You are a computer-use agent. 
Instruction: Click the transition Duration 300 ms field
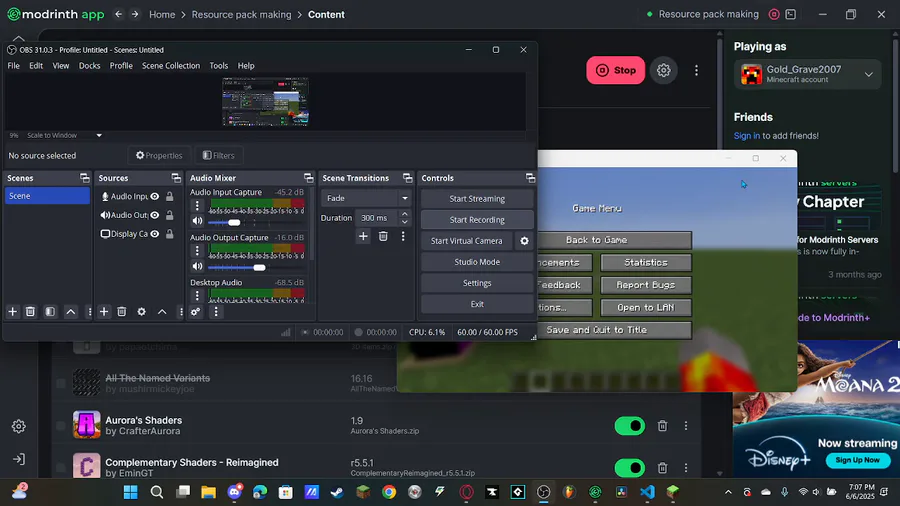click(377, 218)
